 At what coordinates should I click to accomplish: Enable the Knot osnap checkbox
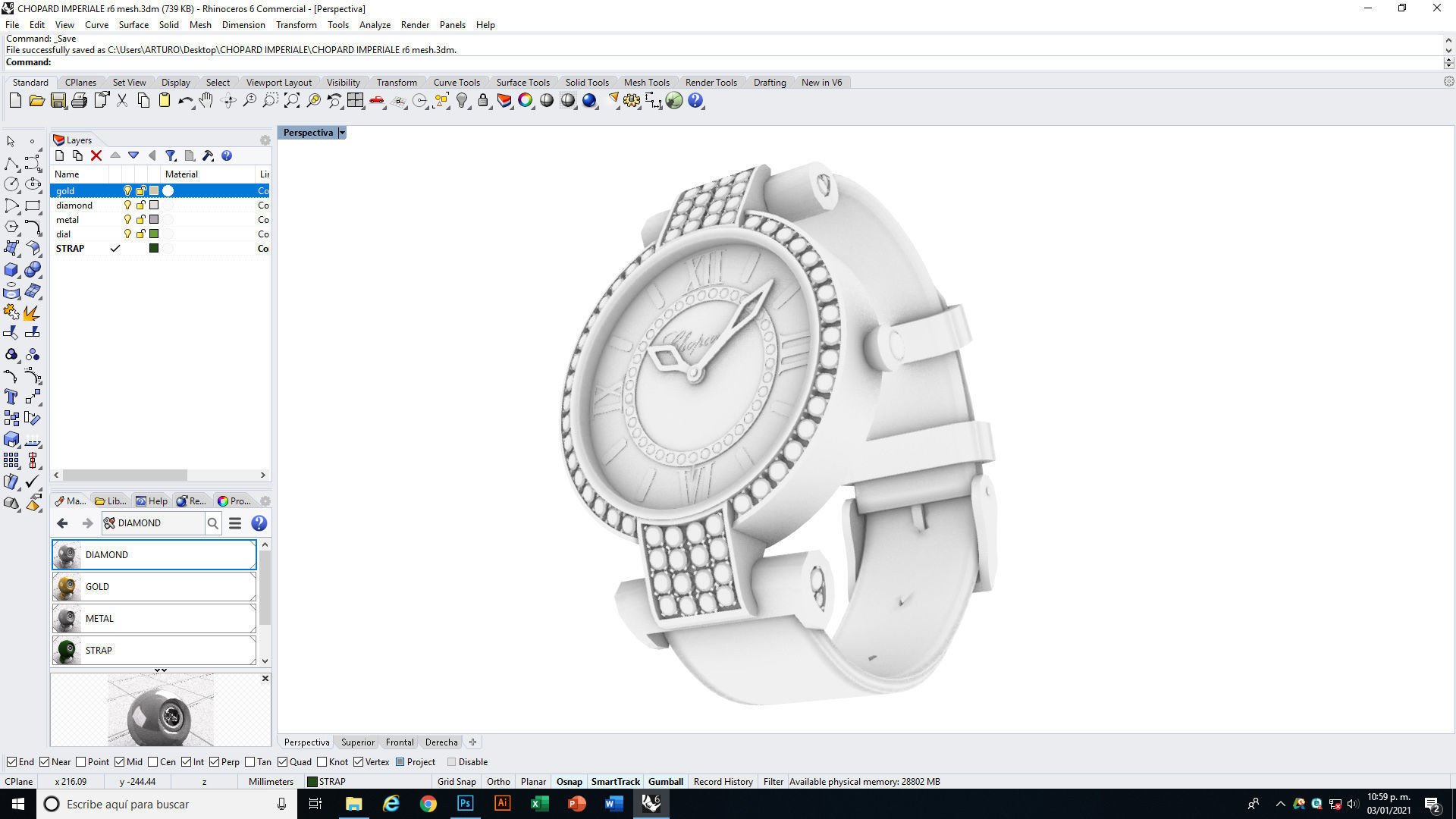coord(322,762)
